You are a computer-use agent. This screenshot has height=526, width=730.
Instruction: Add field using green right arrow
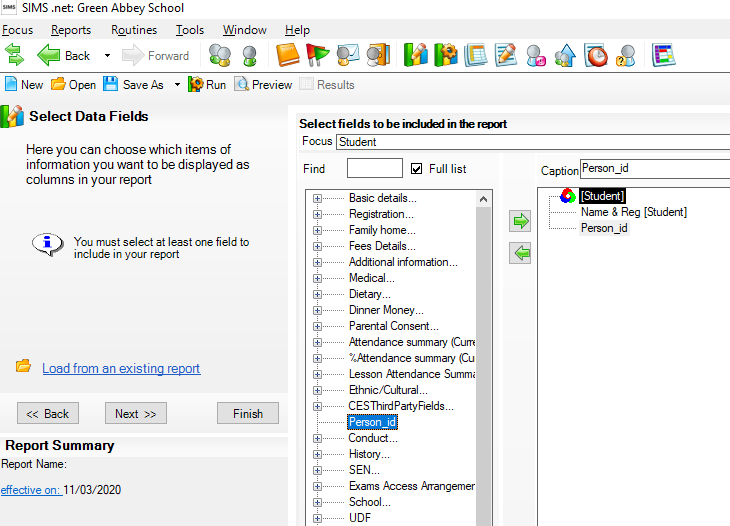pos(520,222)
